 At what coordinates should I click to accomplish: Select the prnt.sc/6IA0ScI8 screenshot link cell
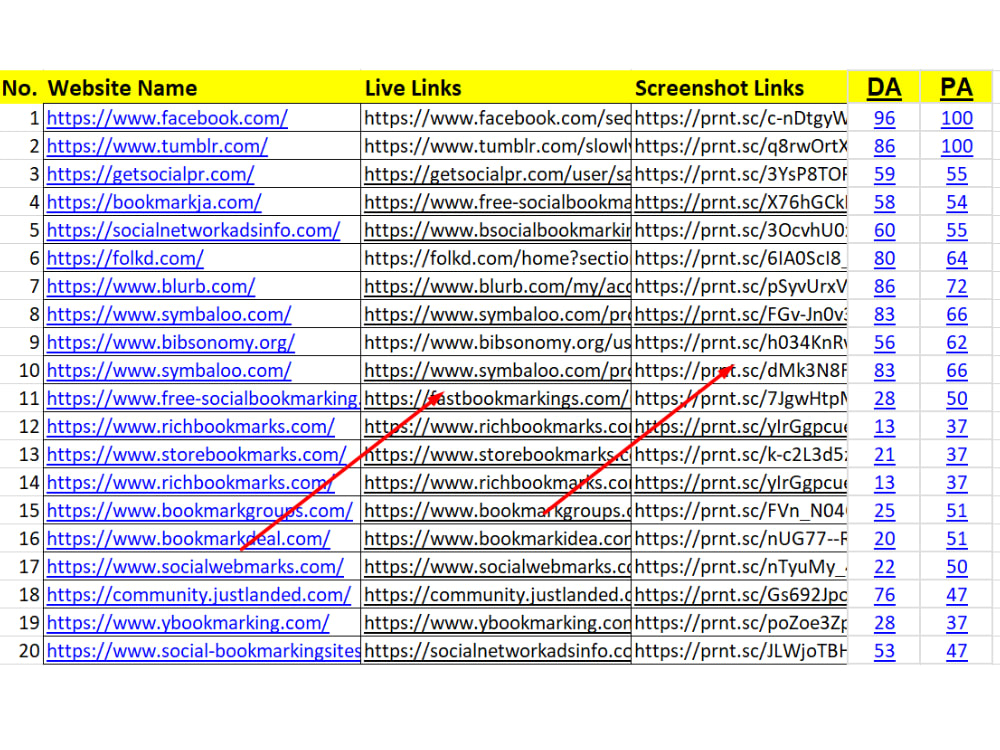pyautogui.click(x=740, y=258)
